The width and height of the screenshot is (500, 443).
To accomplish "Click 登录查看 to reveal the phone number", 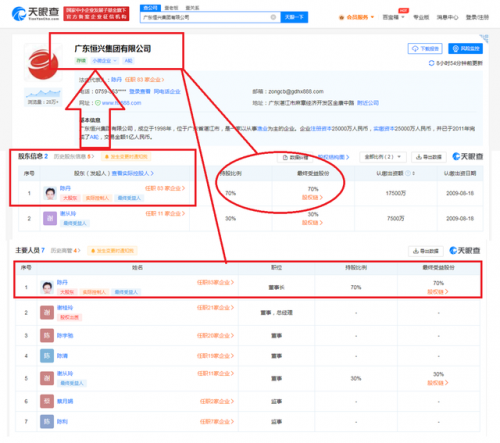I will (140, 91).
